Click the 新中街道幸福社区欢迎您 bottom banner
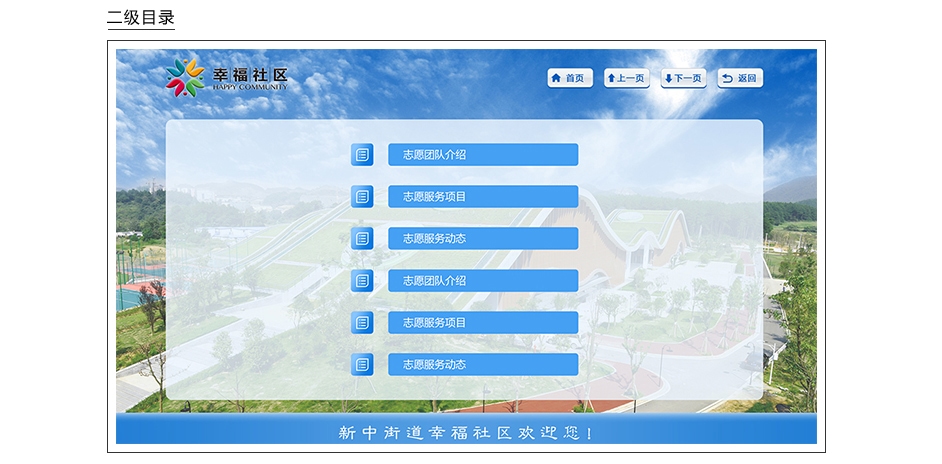The image size is (942, 464). (x=466, y=432)
